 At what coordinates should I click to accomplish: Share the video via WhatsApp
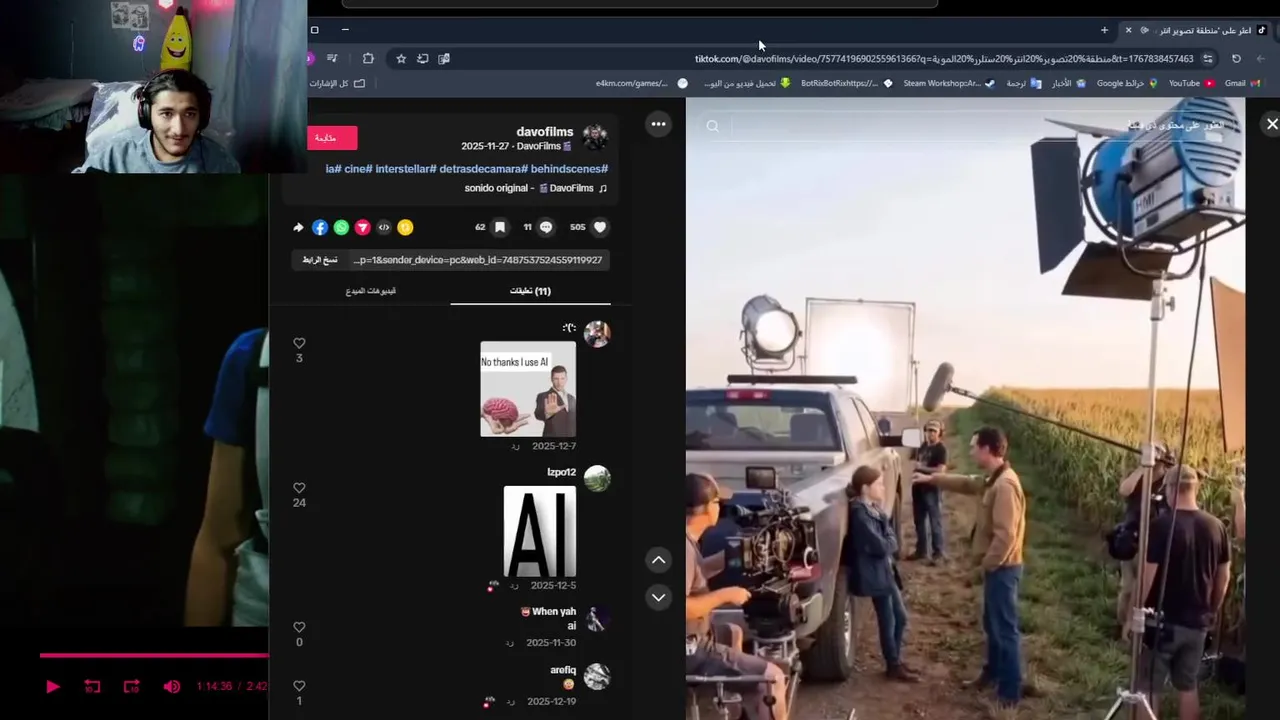(x=341, y=227)
